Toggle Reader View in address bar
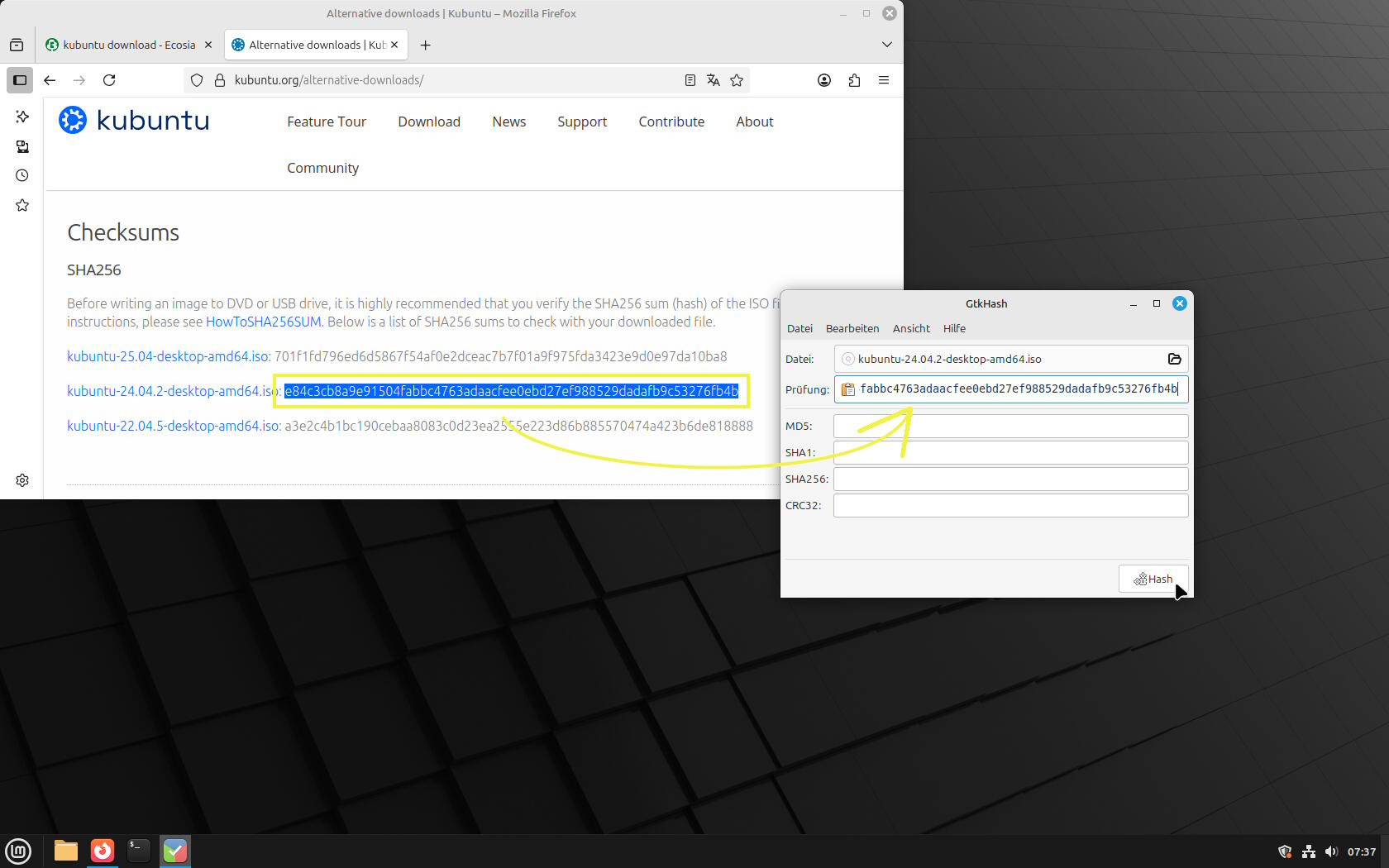This screenshot has width=1389, height=868. coord(690,80)
